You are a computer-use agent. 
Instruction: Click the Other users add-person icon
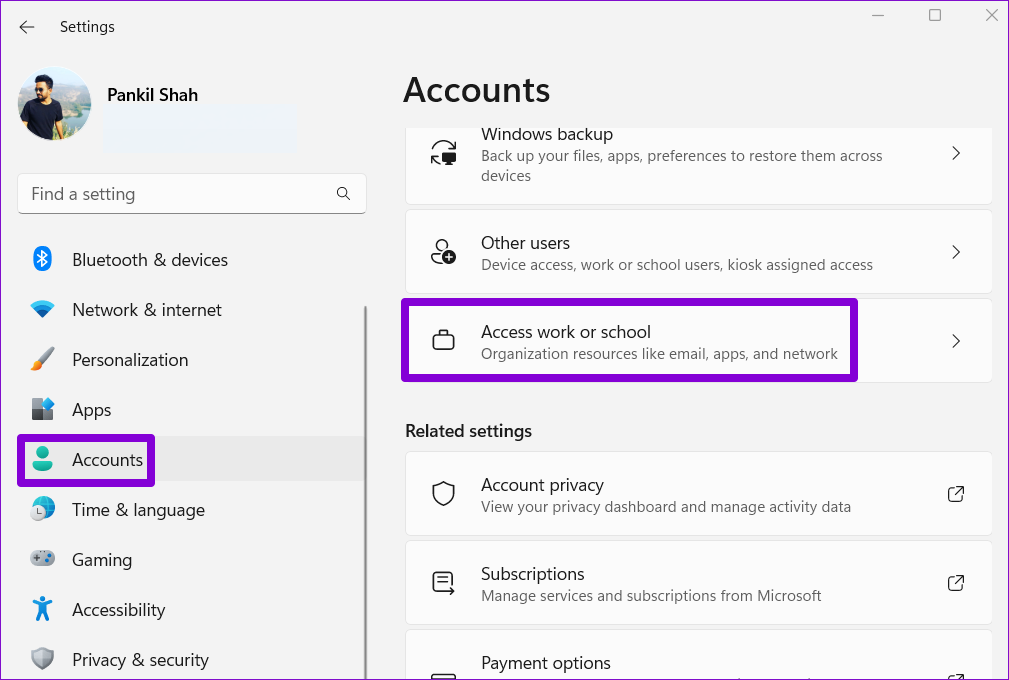(x=443, y=252)
